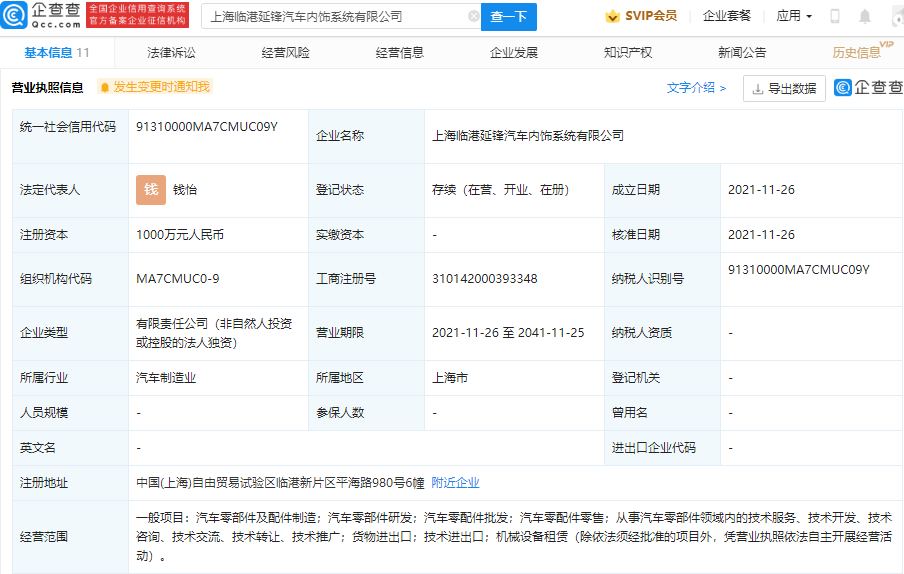Click the 营业执照信息 section heading
The width and height of the screenshot is (904, 574).
coord(47,88)
